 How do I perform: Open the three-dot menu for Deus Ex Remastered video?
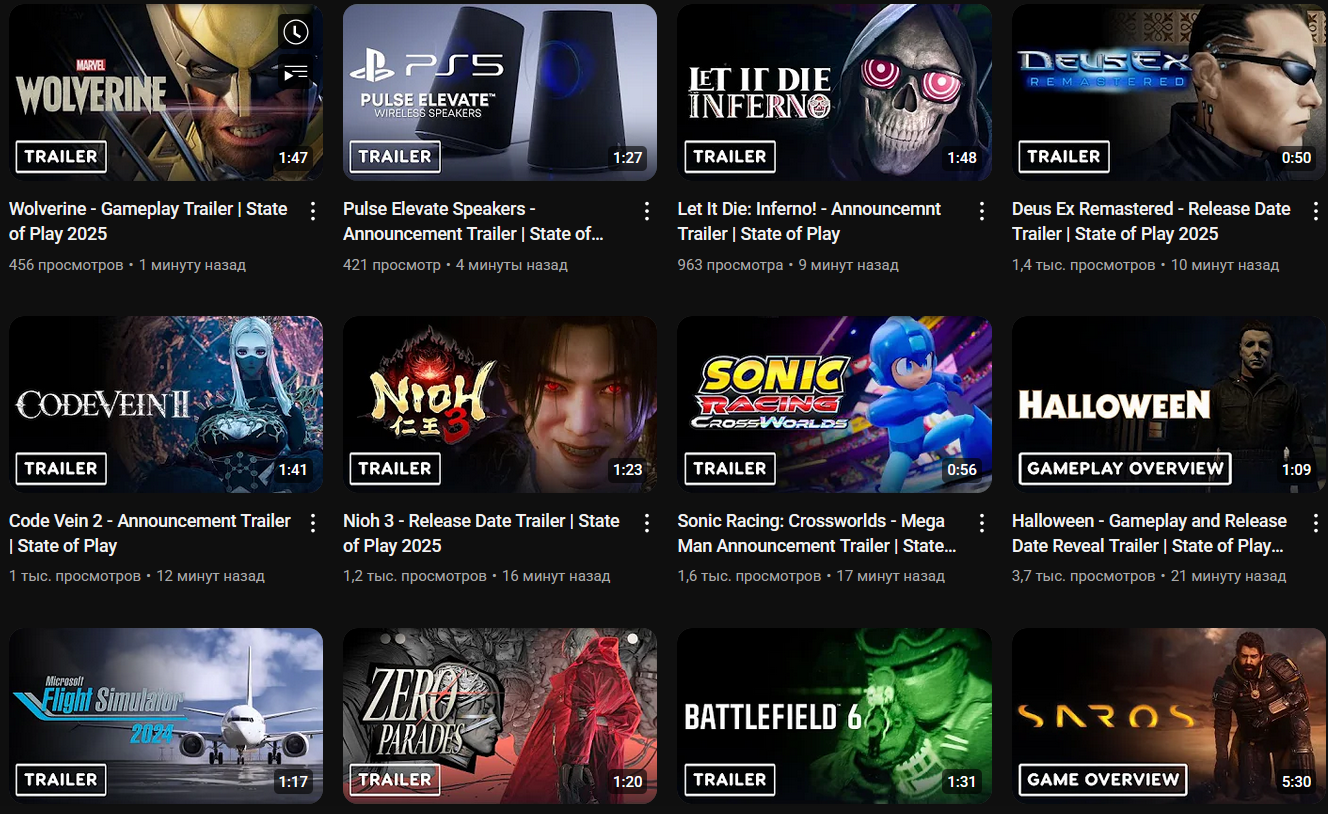1316,211
